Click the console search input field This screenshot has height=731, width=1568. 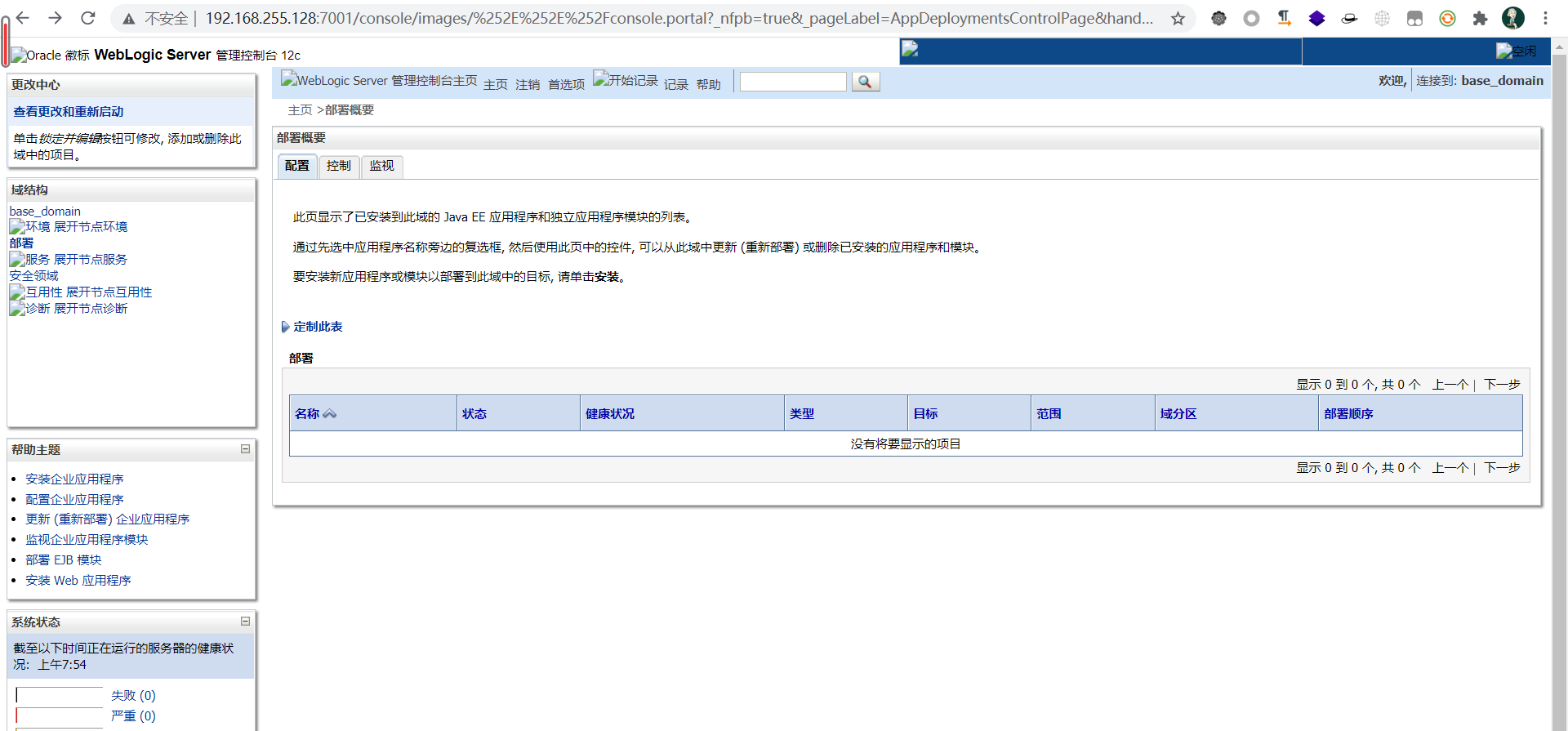[793, 82]
